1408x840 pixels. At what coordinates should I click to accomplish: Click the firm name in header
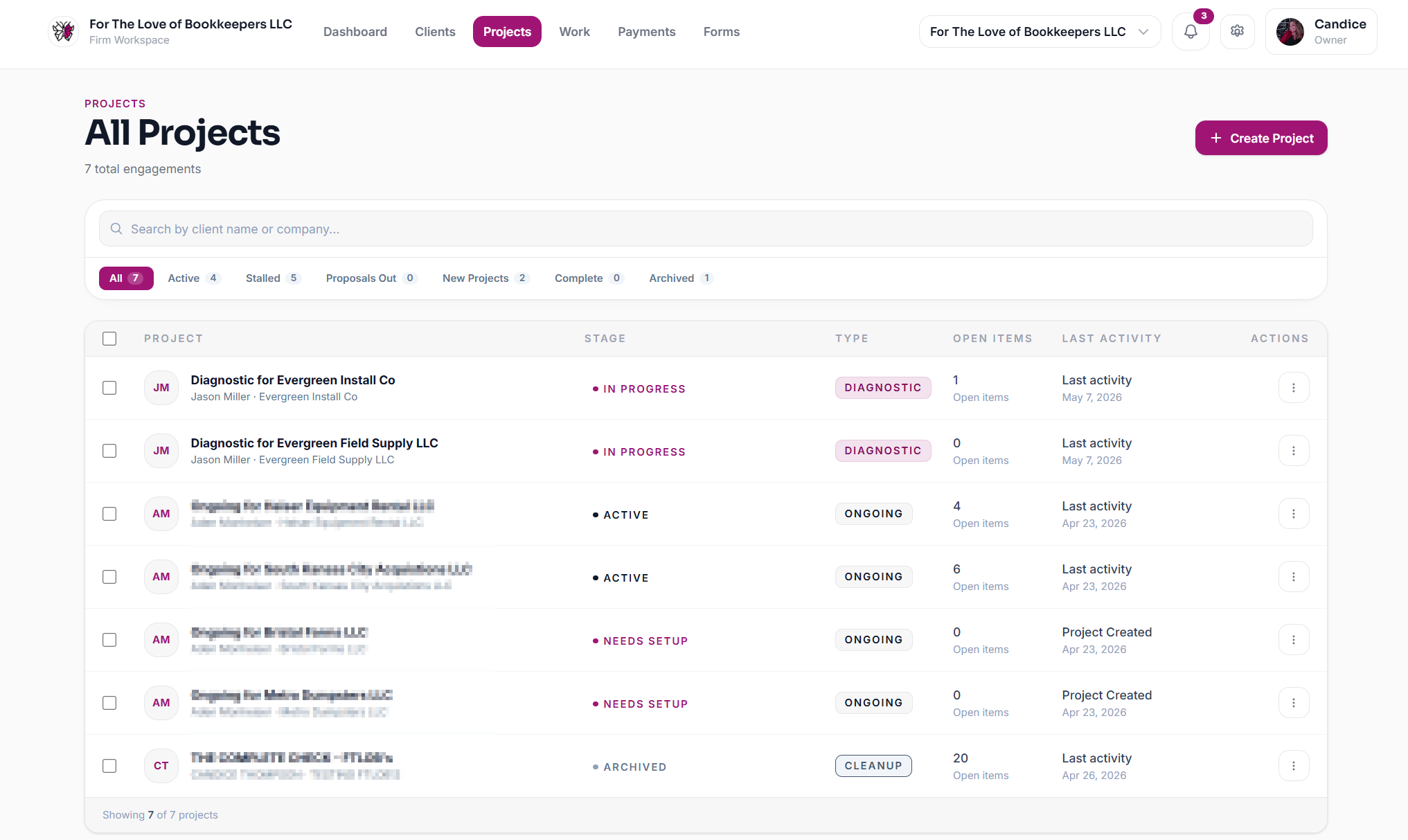pyautogui.click(x=190, y=24)
